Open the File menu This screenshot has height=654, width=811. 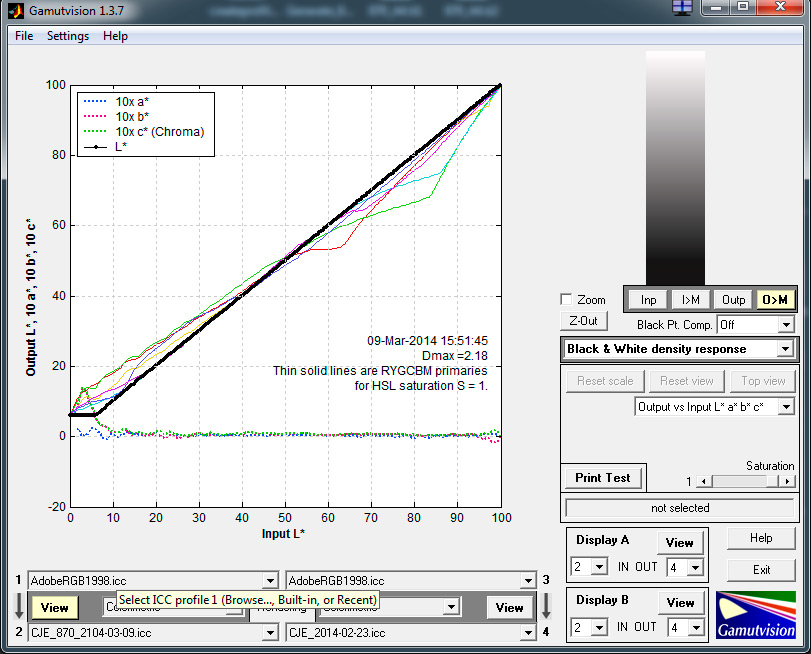point(24,36)
